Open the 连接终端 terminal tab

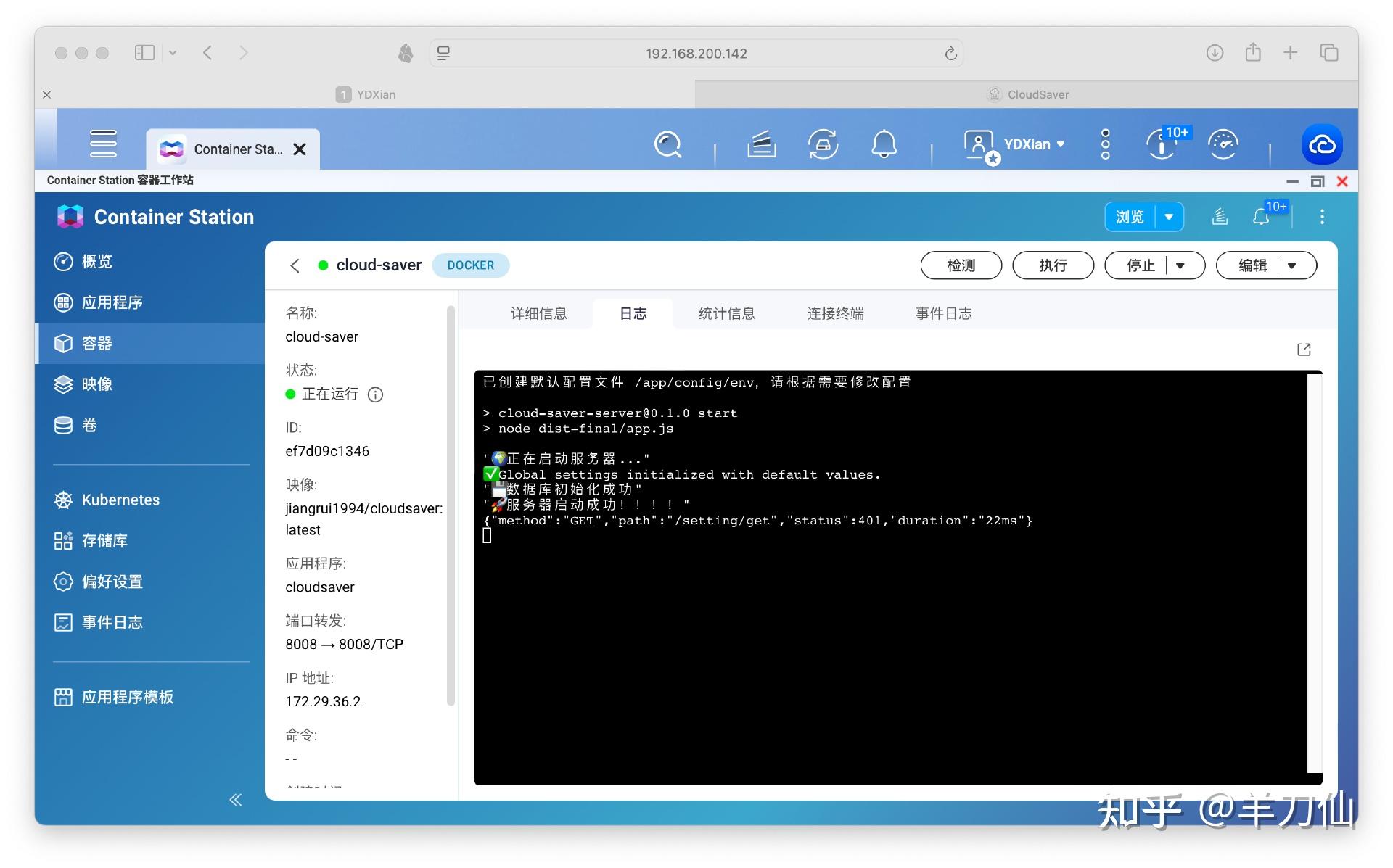[x=835, y=313]
